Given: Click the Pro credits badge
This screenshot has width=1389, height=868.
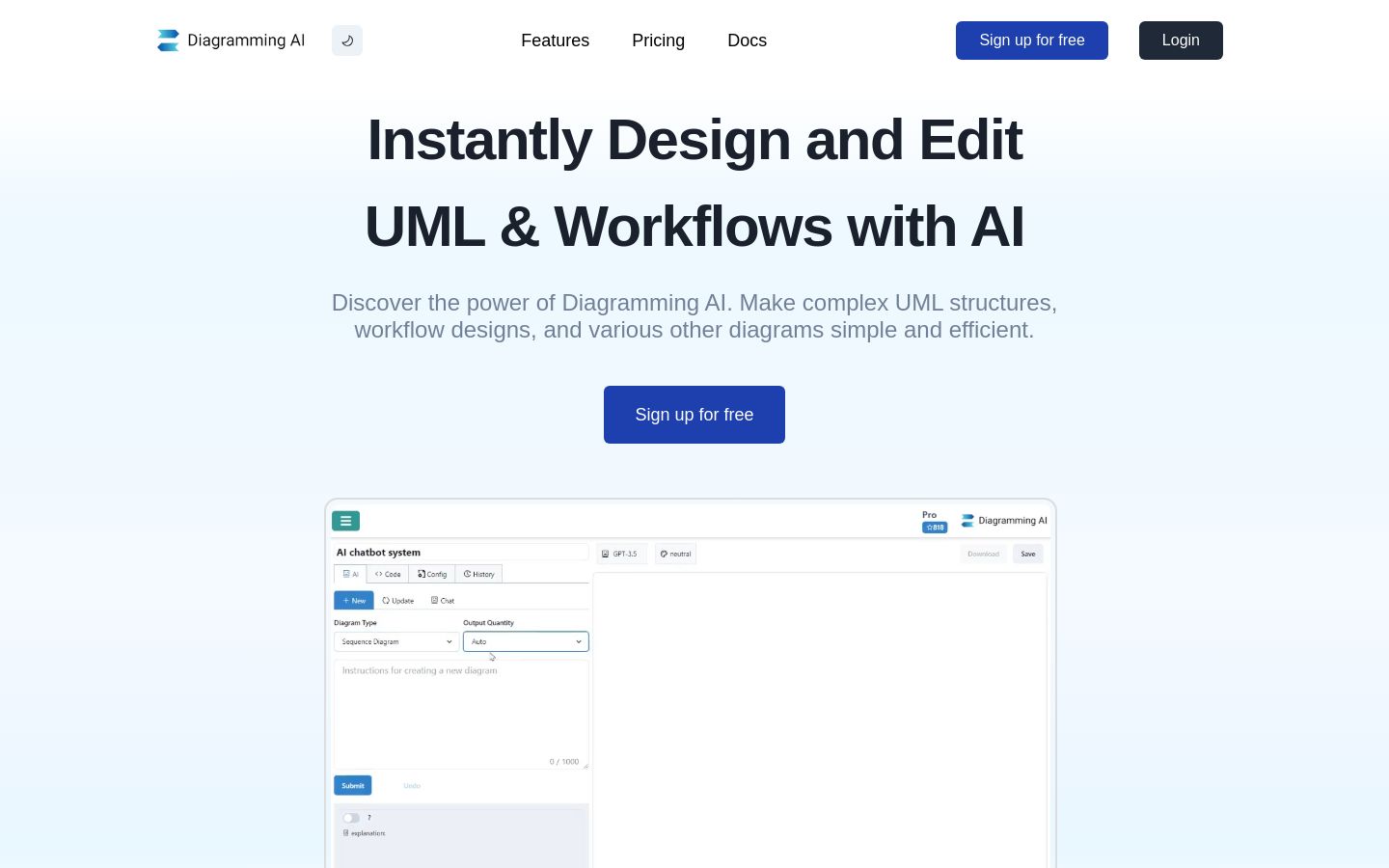Looking at the screenshot, I should (x=935, y=528).
